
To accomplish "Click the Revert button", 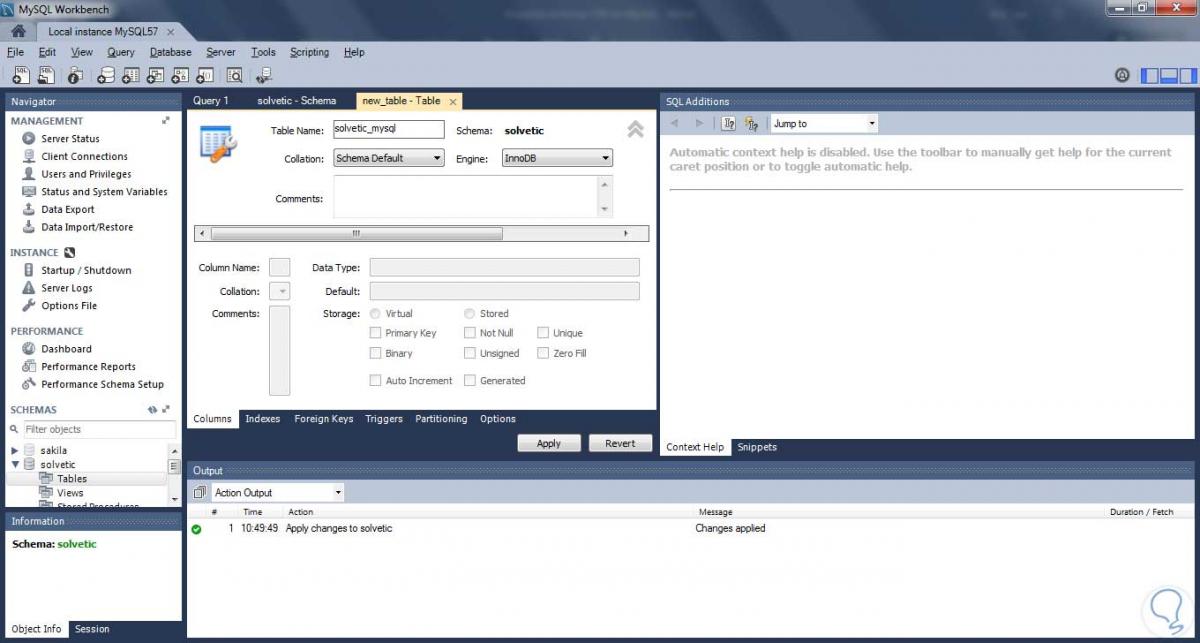I will click(x=620, y=443).
